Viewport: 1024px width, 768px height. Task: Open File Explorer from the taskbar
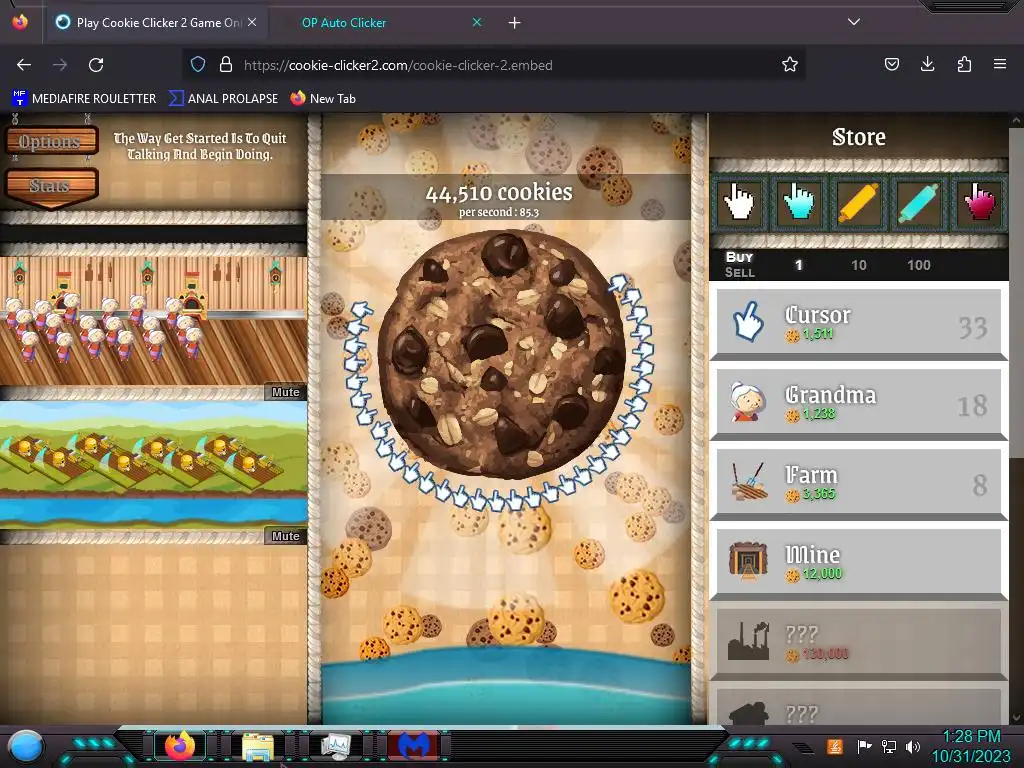tap(258, 747)
